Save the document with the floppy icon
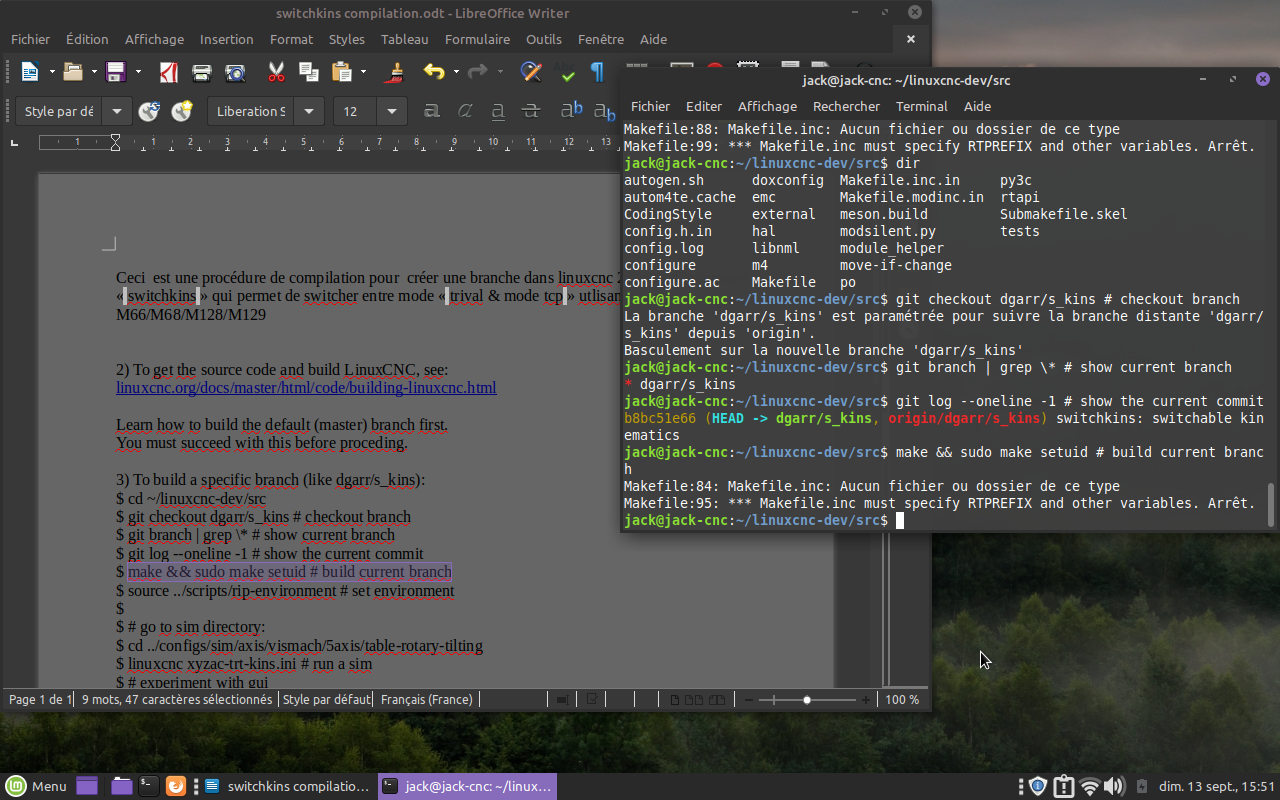This screenshot has width=1280, height=800. 115,72
